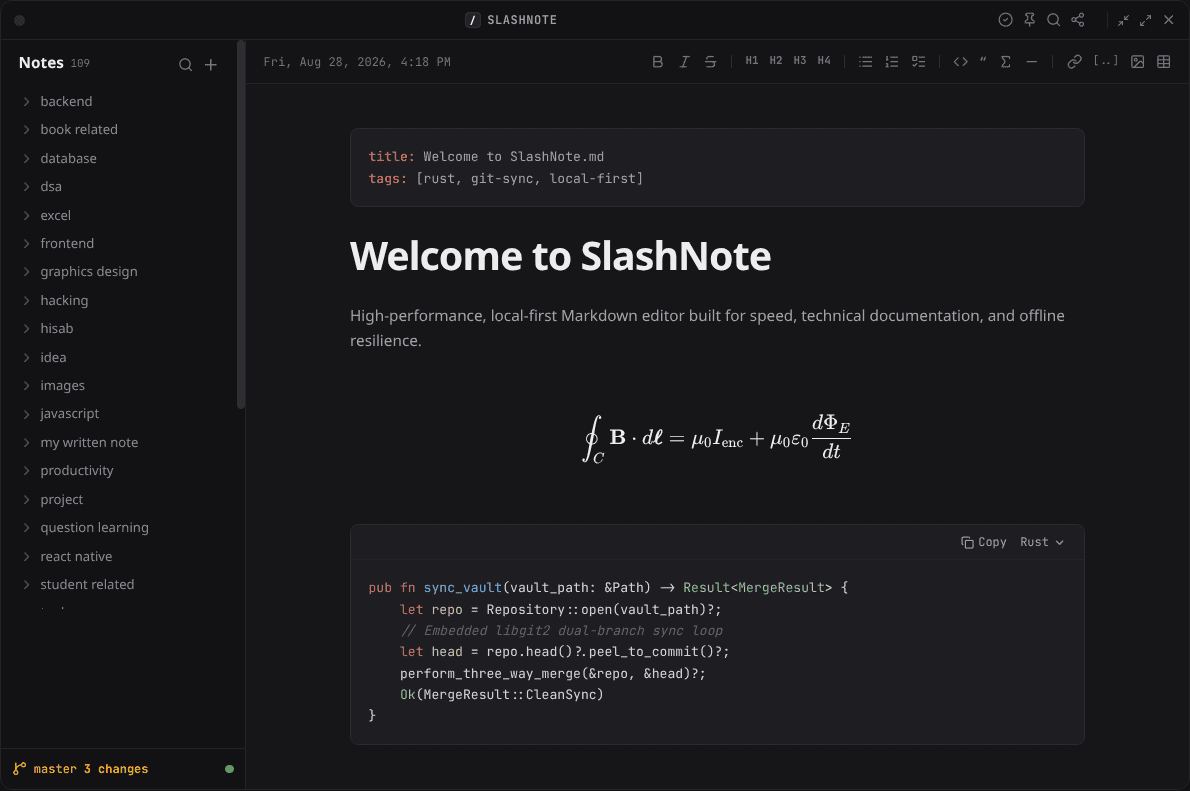Viewport: 1190px width, 791px height.
Task: Click the sidebar scrollbar
Action: pos(241,225)
